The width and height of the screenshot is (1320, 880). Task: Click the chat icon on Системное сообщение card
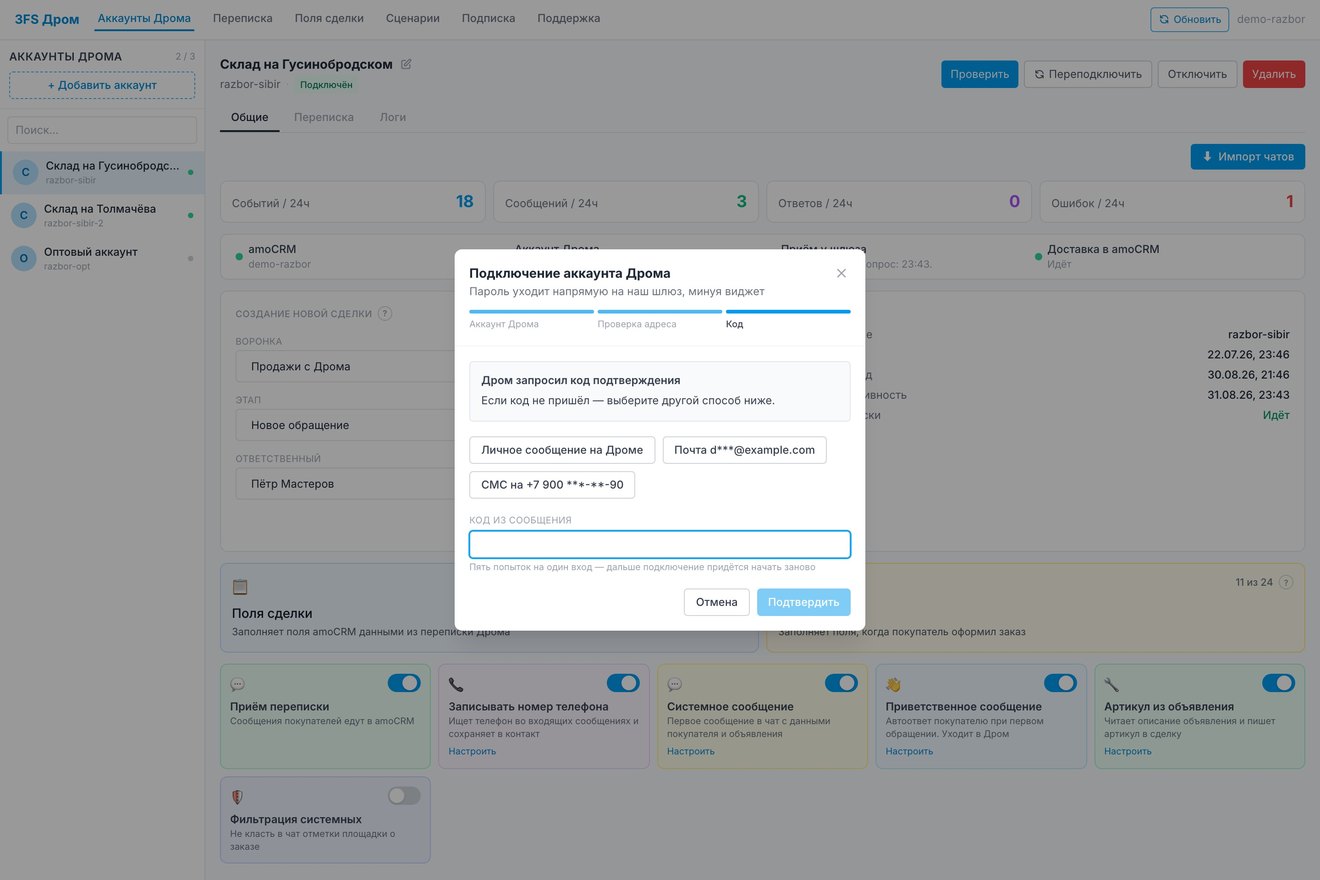[x=675, y=685]
